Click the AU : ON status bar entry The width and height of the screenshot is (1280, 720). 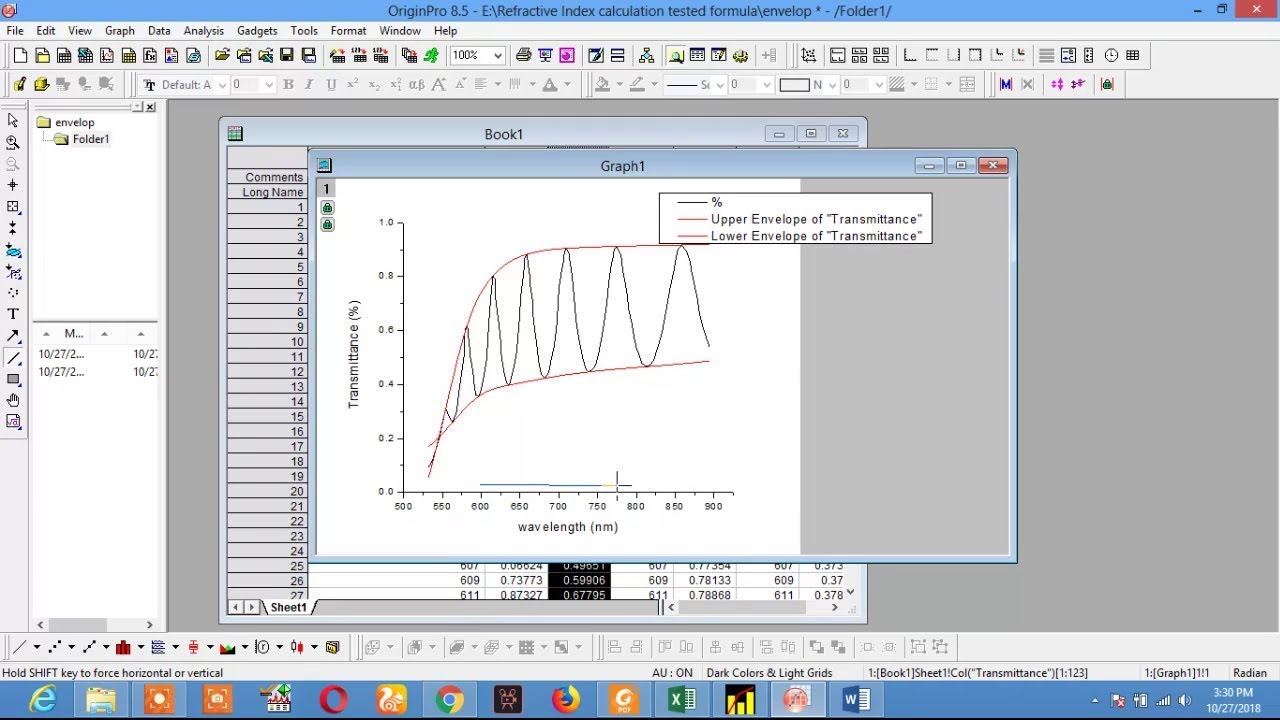pyautogui.click(x=672, y=673)
